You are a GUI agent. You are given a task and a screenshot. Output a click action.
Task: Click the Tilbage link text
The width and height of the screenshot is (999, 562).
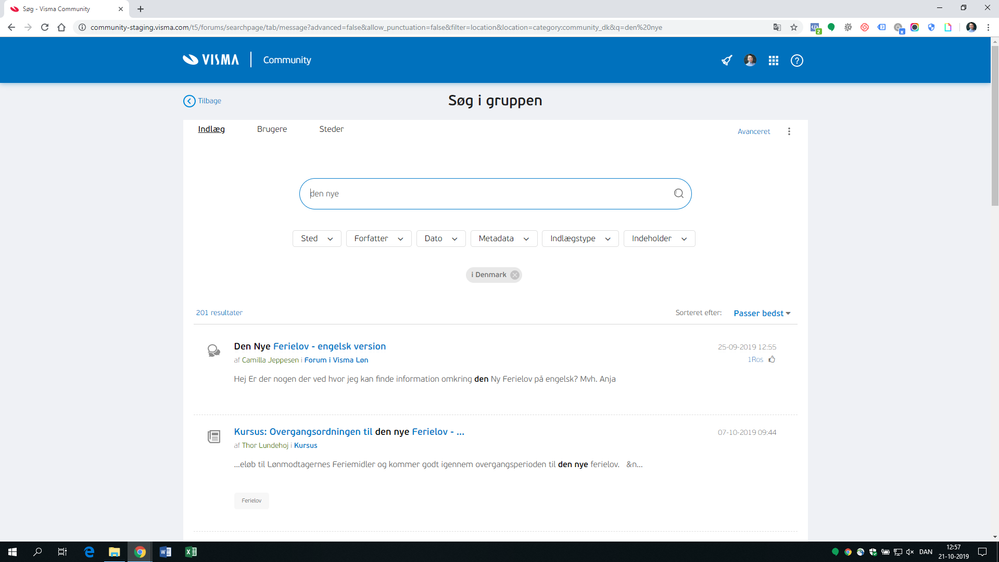click(x=210, y=101)
